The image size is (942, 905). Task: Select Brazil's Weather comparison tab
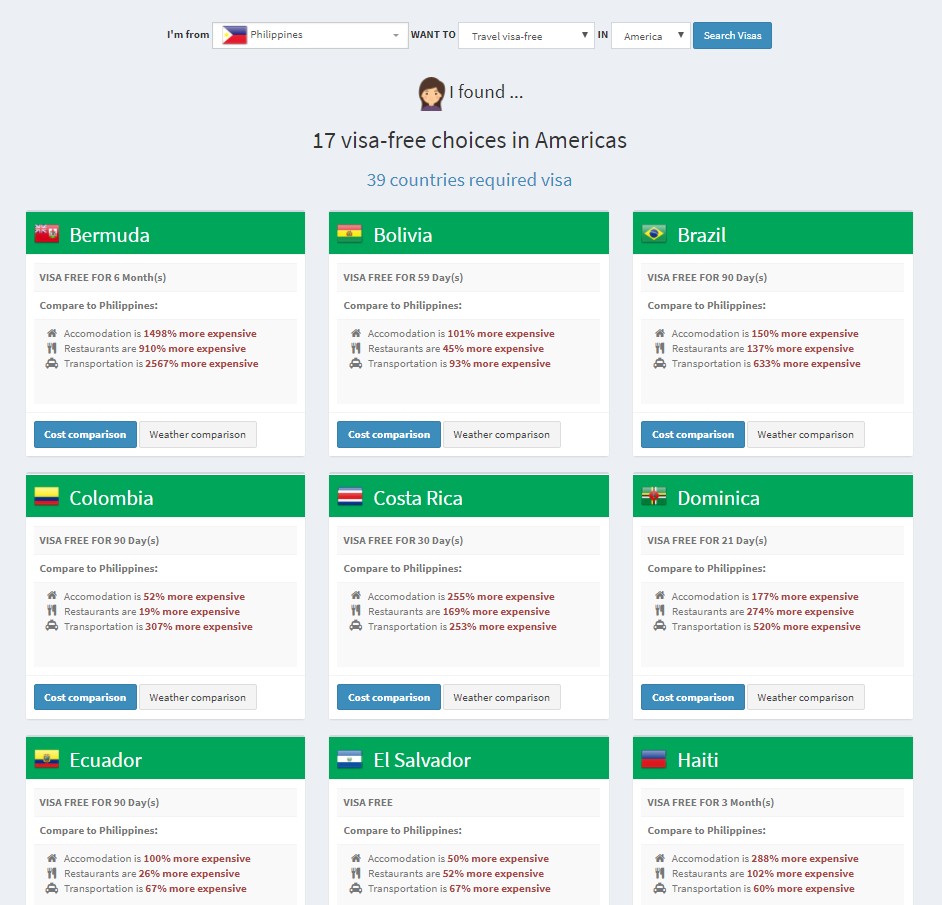click(806, 434)
